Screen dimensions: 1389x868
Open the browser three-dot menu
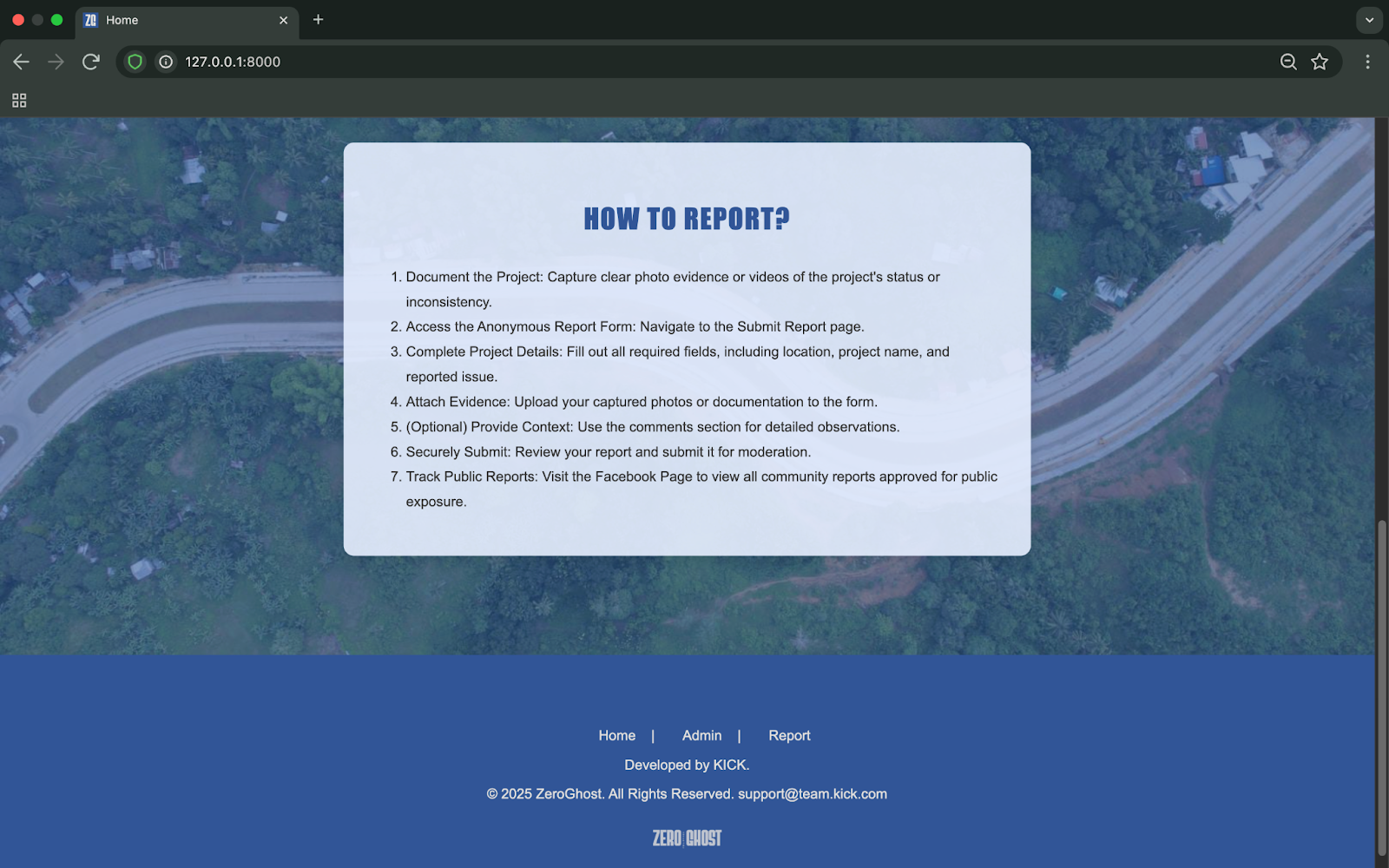pos(1367,62)
